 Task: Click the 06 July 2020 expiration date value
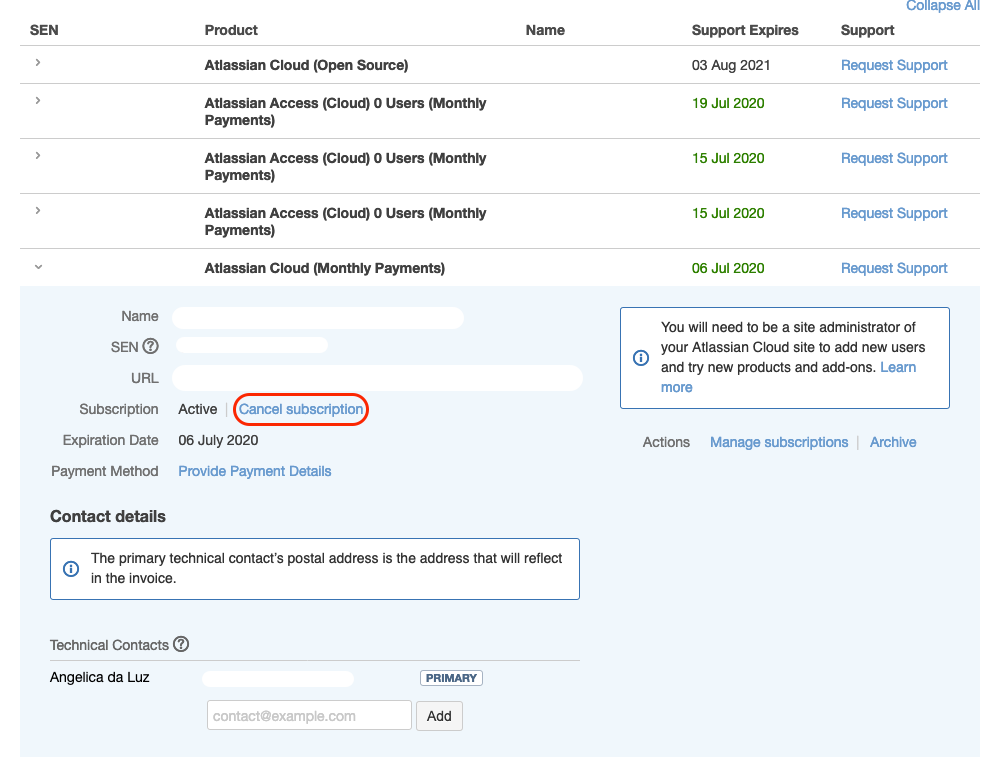point(218,440)
